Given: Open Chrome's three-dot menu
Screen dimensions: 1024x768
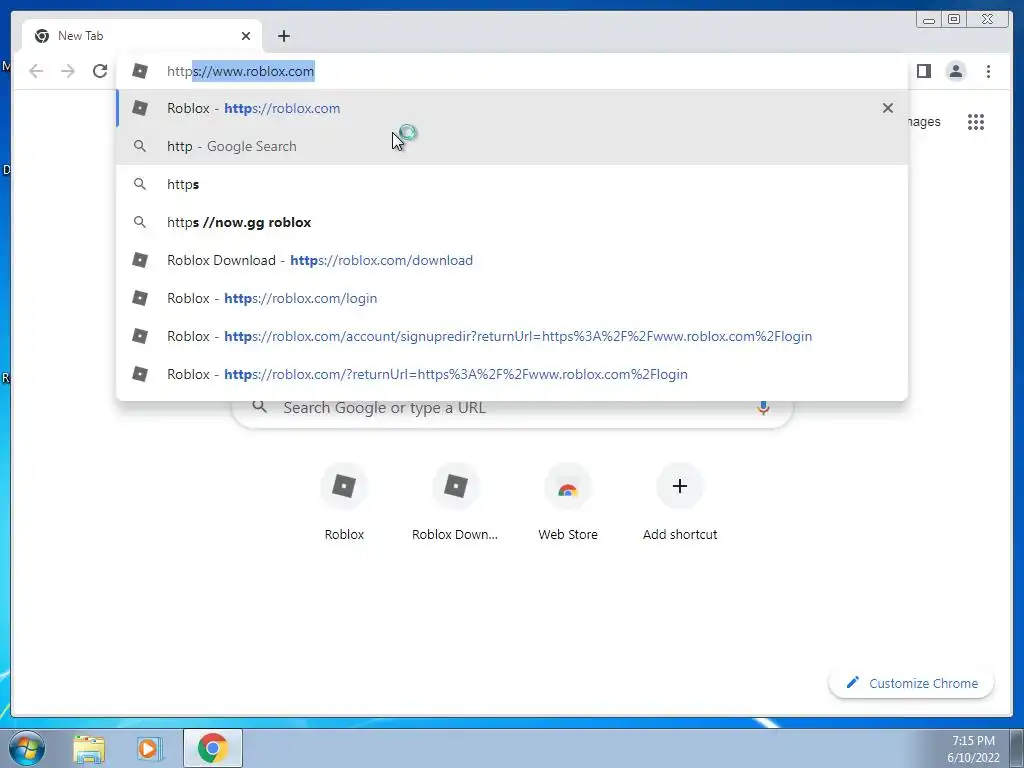Looking at the screenshot, I should point(988,71).
